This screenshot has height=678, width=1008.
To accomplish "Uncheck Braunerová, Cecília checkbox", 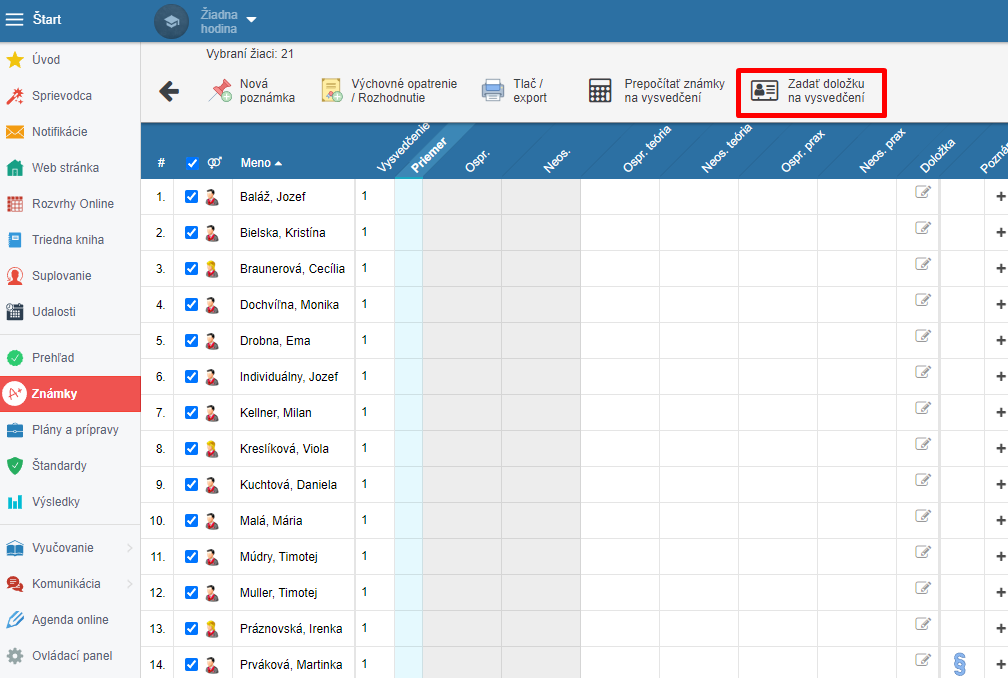I will (192, 269).
